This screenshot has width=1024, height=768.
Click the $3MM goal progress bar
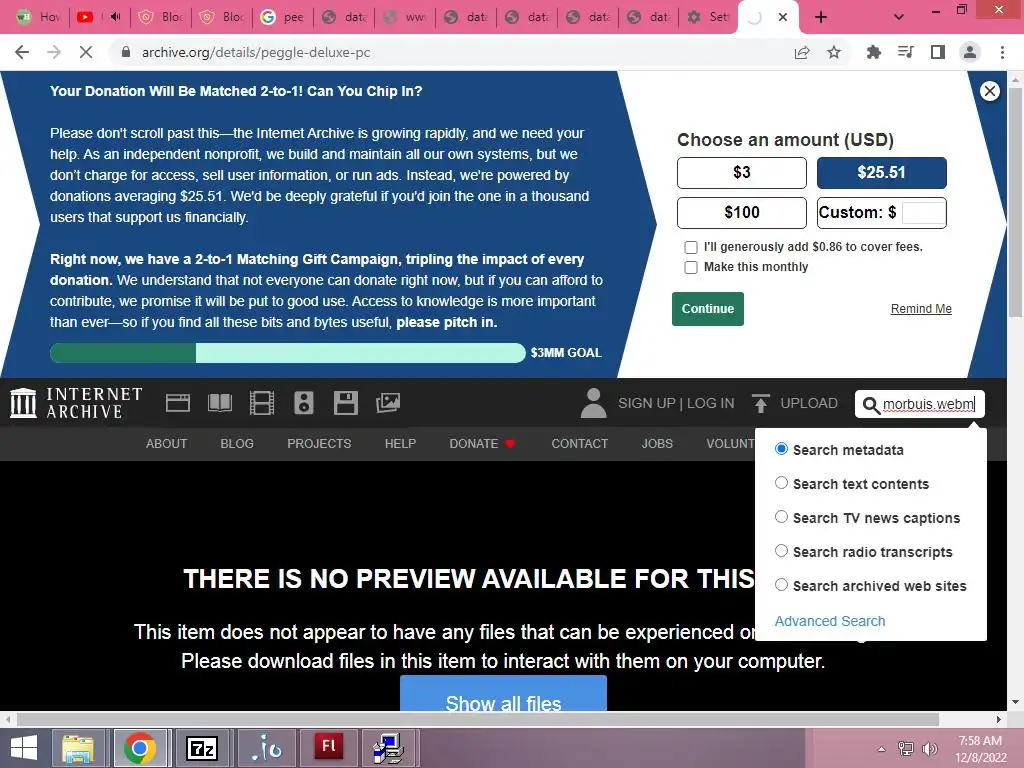pyautogui.click(x=288, y=353)
